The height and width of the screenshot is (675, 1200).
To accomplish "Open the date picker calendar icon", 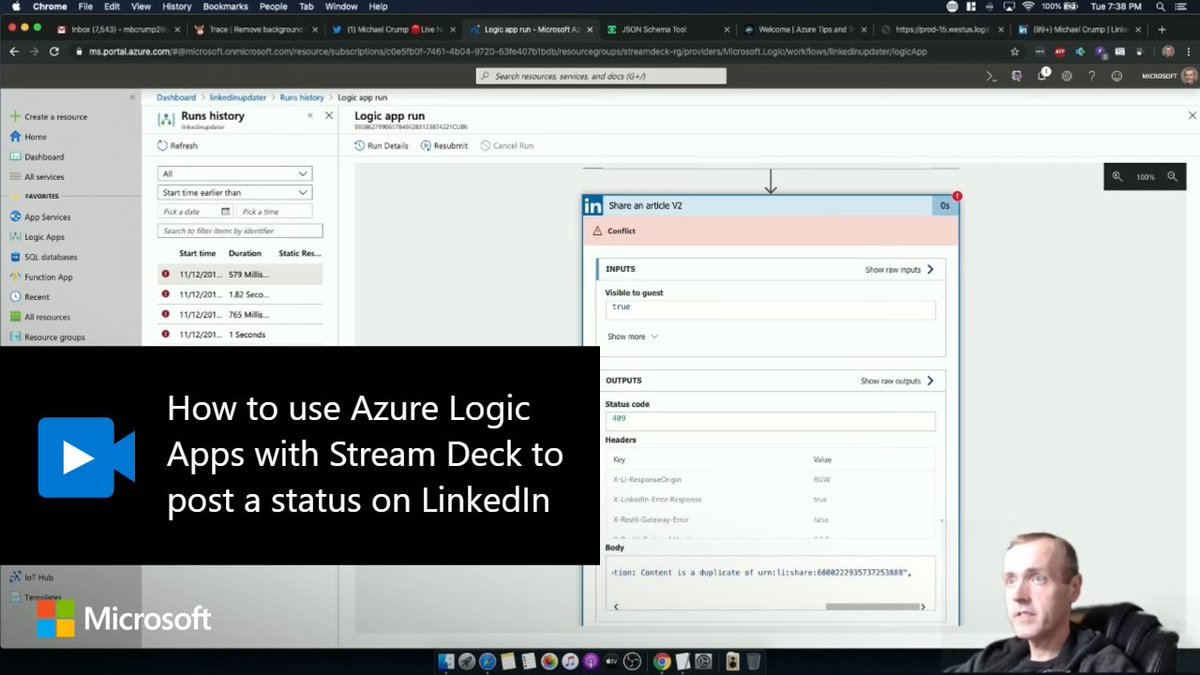I will 225,212.
